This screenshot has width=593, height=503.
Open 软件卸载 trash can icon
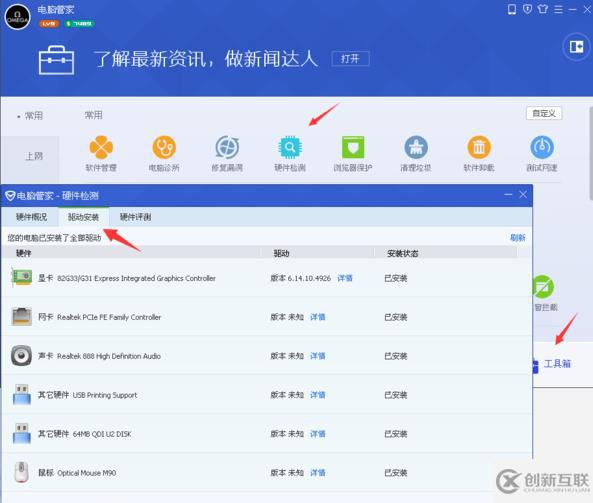click(479, 147)
